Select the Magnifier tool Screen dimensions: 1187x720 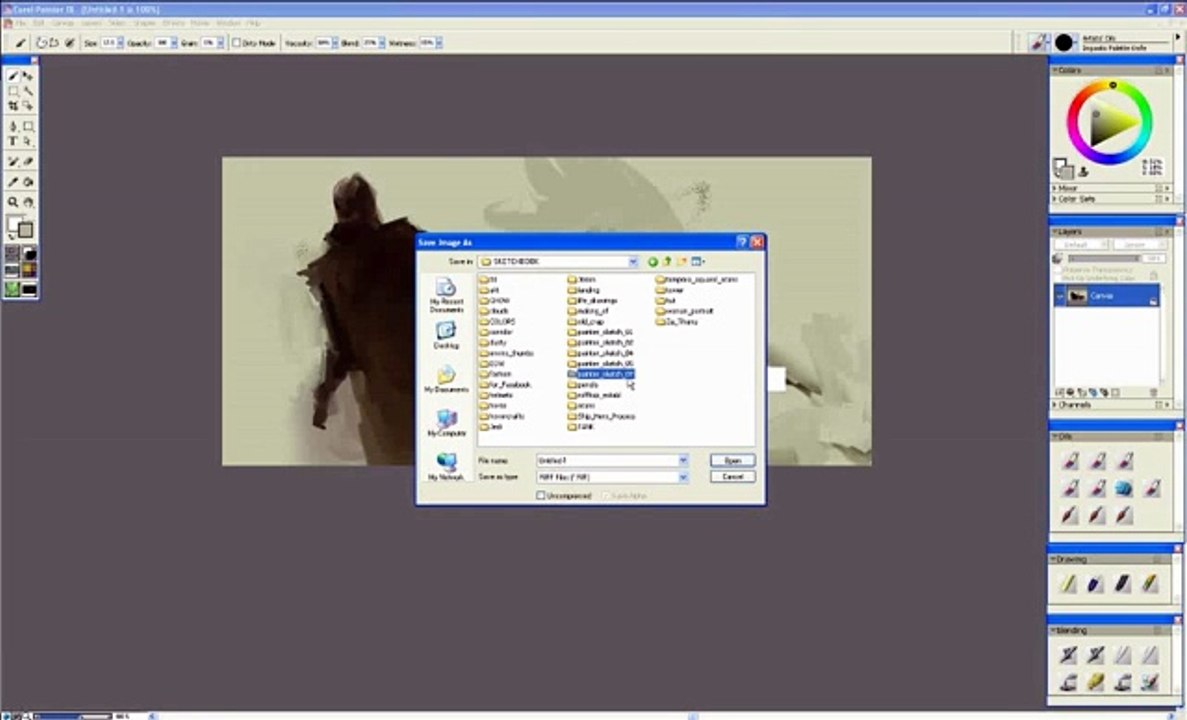[x=13, y=202]
